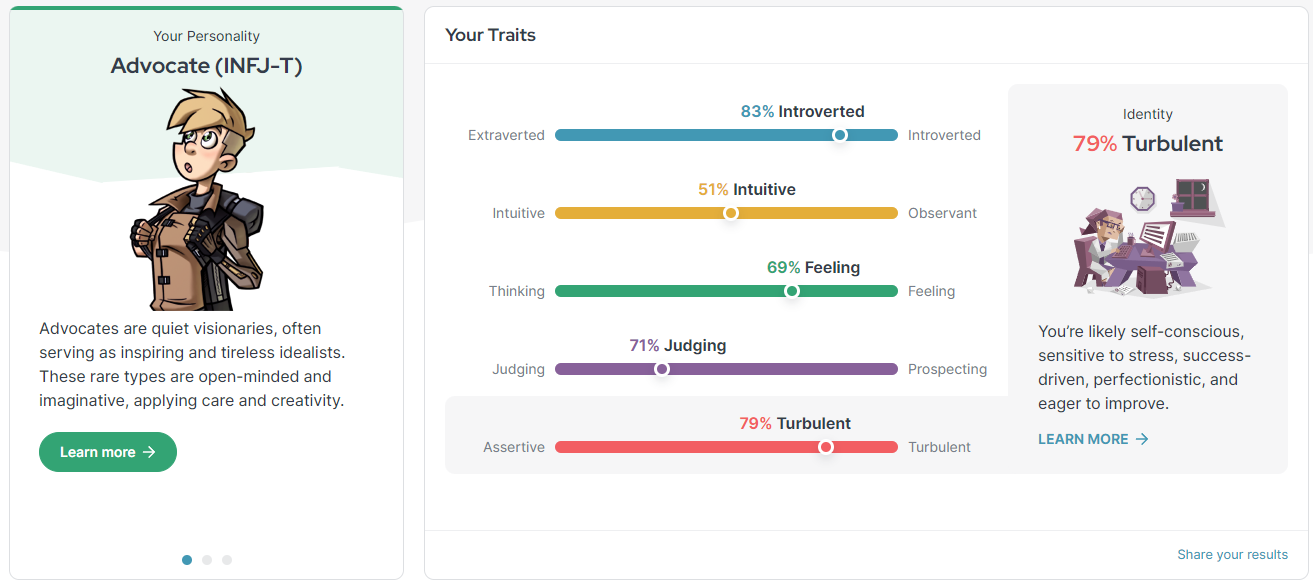Screen dimensions: 1313x584
Task: Click the Introverted slider handle
Action: (x=840, y=135)
